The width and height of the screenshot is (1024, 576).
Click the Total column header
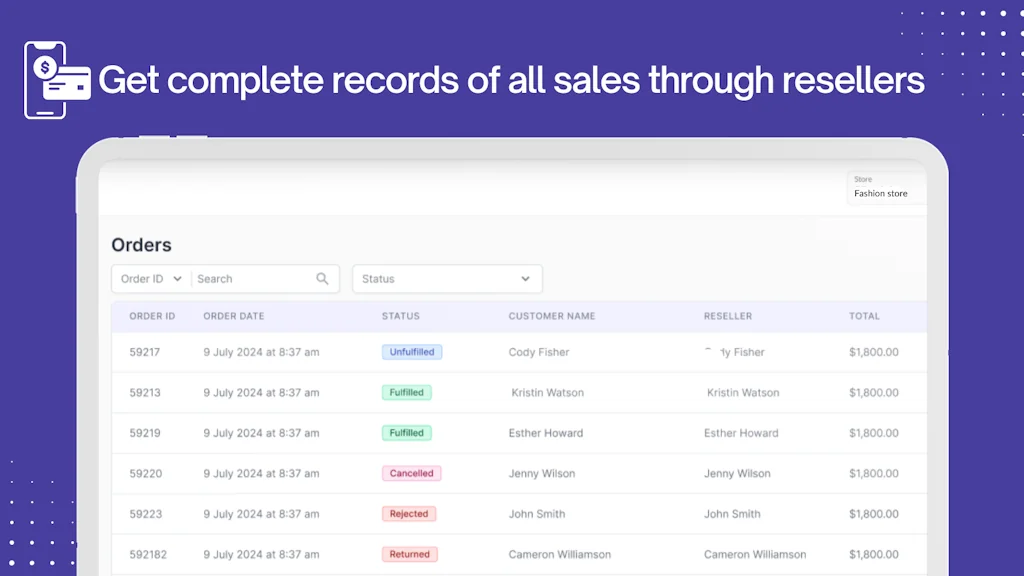(x=864, y=316)
